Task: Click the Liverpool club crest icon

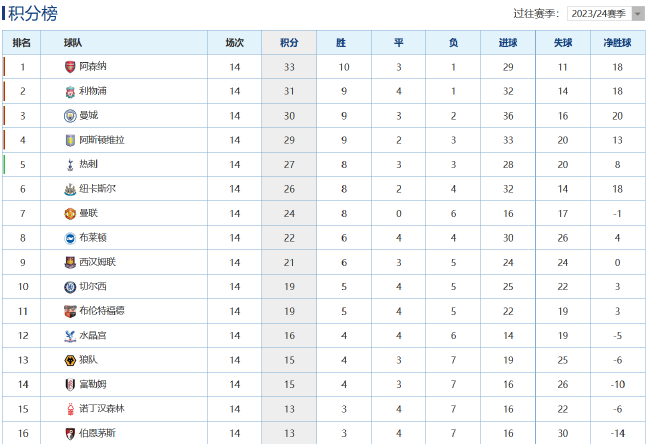Action: click(70, 92)
